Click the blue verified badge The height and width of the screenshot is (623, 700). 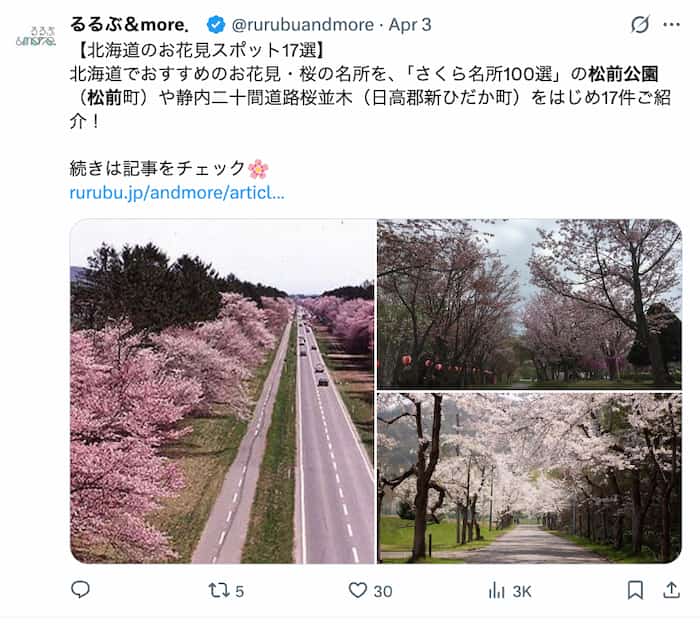[216, 25]
